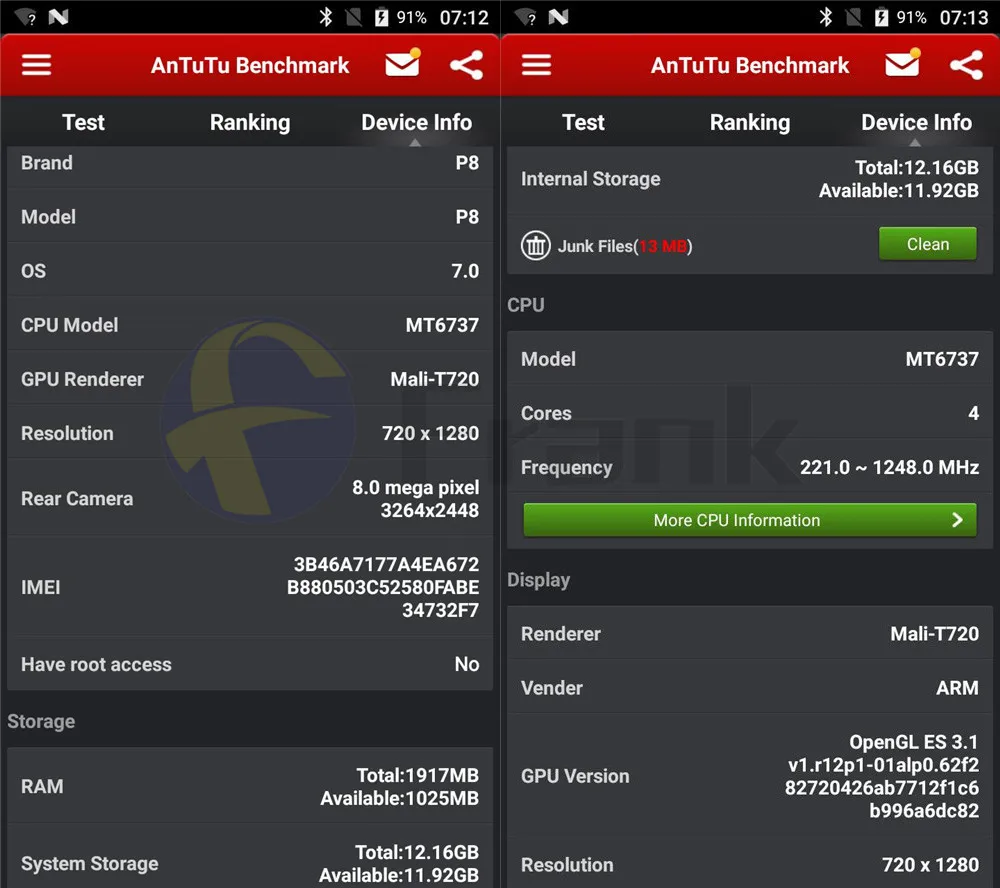
Task: Open mail messages icon in left screenshot
Action: point(403,63)
